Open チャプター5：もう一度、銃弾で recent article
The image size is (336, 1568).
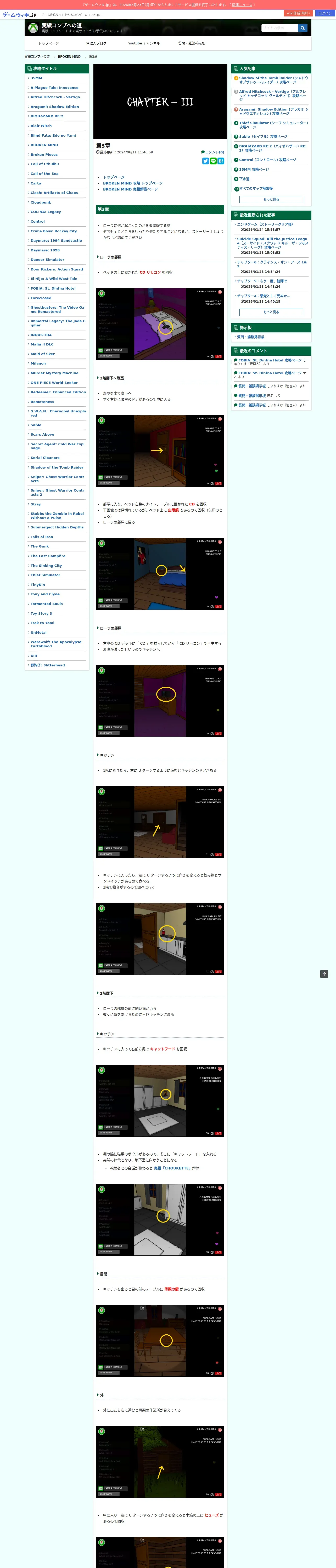tap(262, 281)
